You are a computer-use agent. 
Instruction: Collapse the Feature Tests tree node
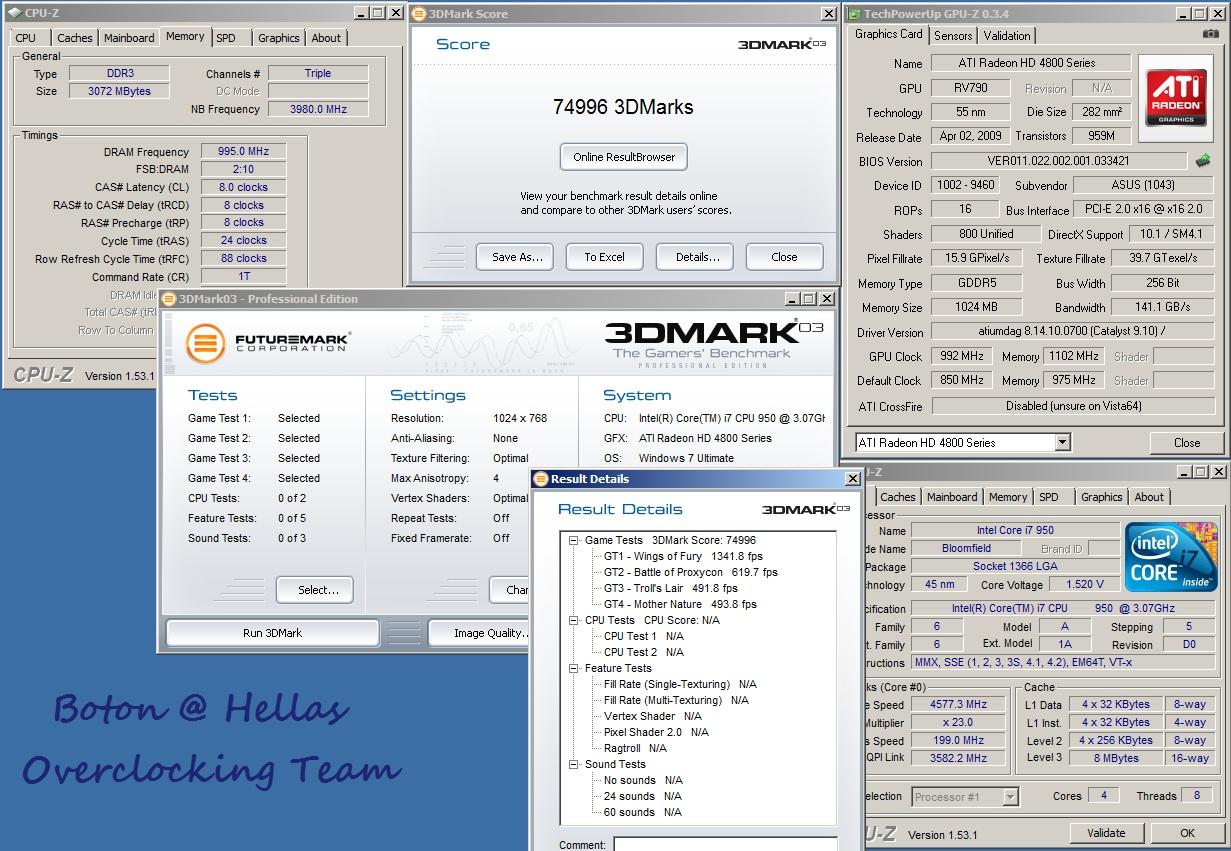pyautogui.click(x=574, y=668)
